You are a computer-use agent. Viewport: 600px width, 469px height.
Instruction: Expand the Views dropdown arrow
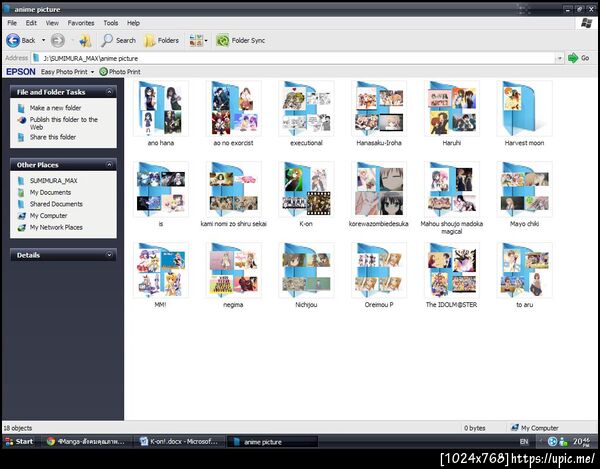(206, 40)
